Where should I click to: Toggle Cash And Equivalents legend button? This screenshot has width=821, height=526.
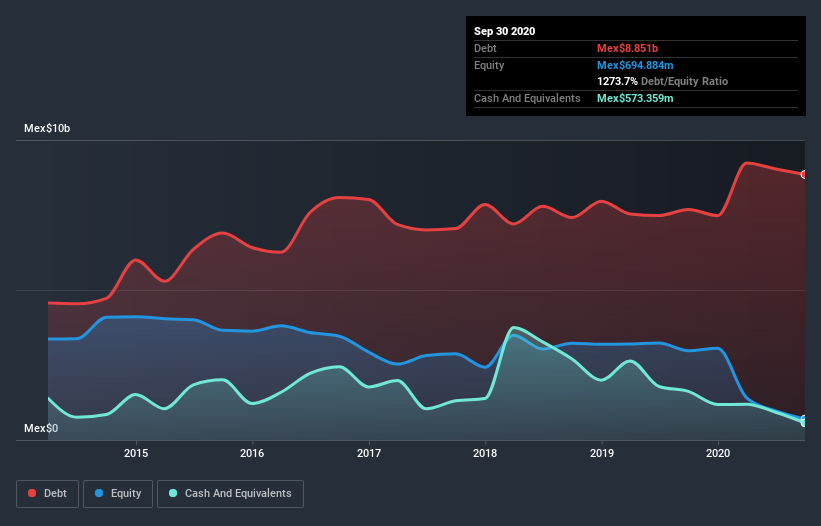[230, 494]
